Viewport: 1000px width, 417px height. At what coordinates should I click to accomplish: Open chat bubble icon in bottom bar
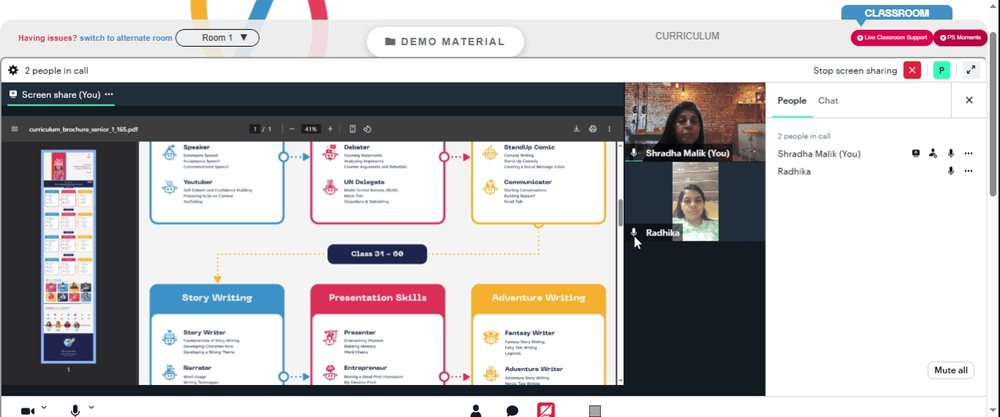(512, 411)
